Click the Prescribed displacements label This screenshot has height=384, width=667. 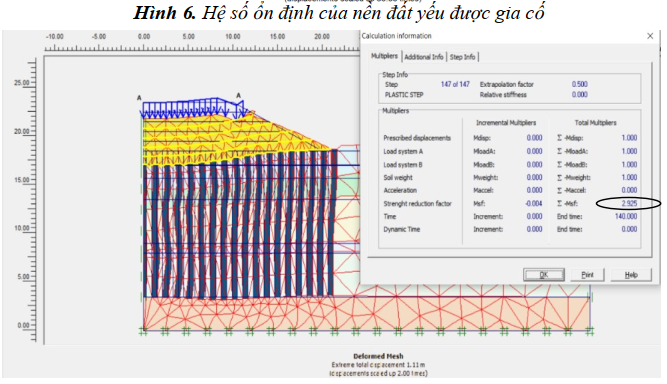[x=417, y=138]
